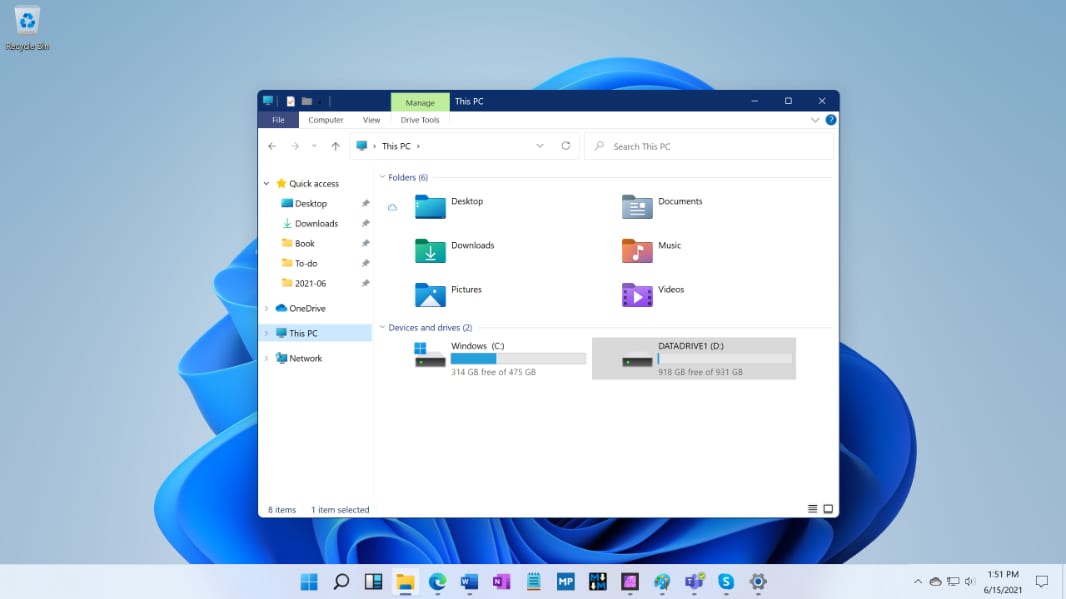Click the blue Help question mark button
Image resolution: width=1066 pixels, height=599 pixels.
[830, 119]
